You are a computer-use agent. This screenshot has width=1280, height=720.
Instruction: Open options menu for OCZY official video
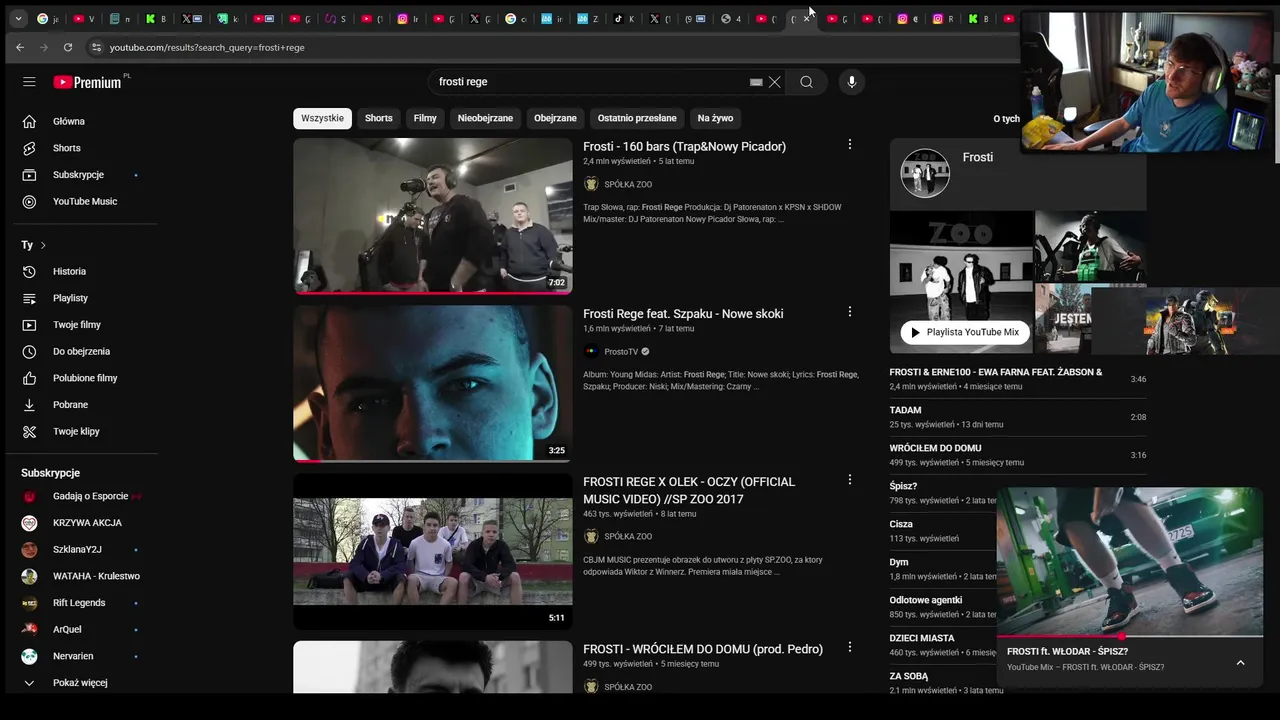point(850,480)
